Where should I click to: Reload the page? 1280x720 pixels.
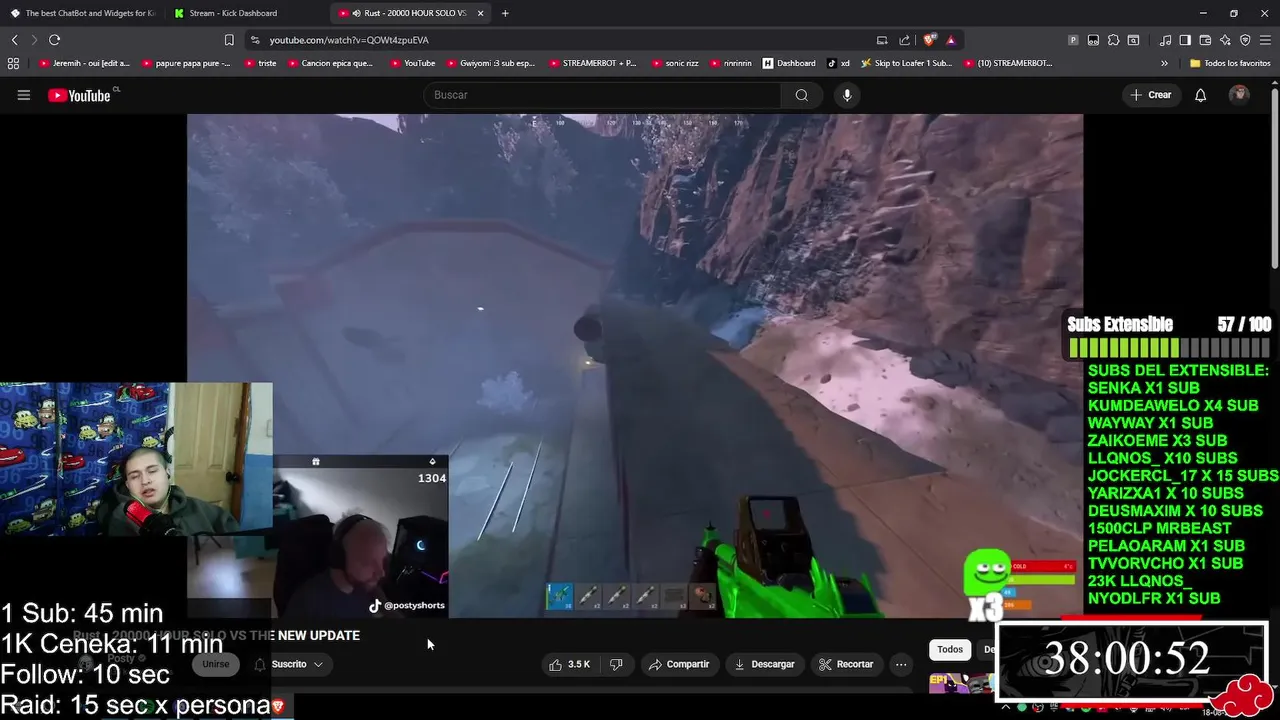click(54, 40)
